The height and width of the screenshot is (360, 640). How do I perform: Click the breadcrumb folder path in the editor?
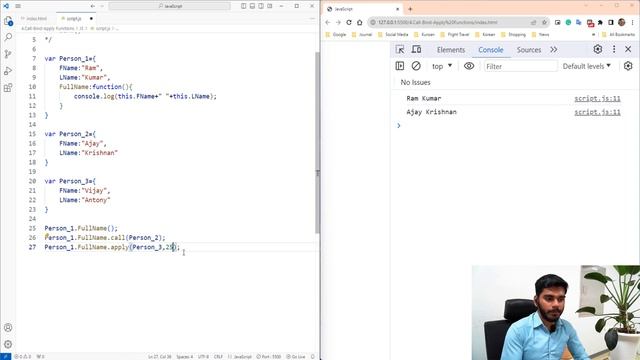click(48, 29)
